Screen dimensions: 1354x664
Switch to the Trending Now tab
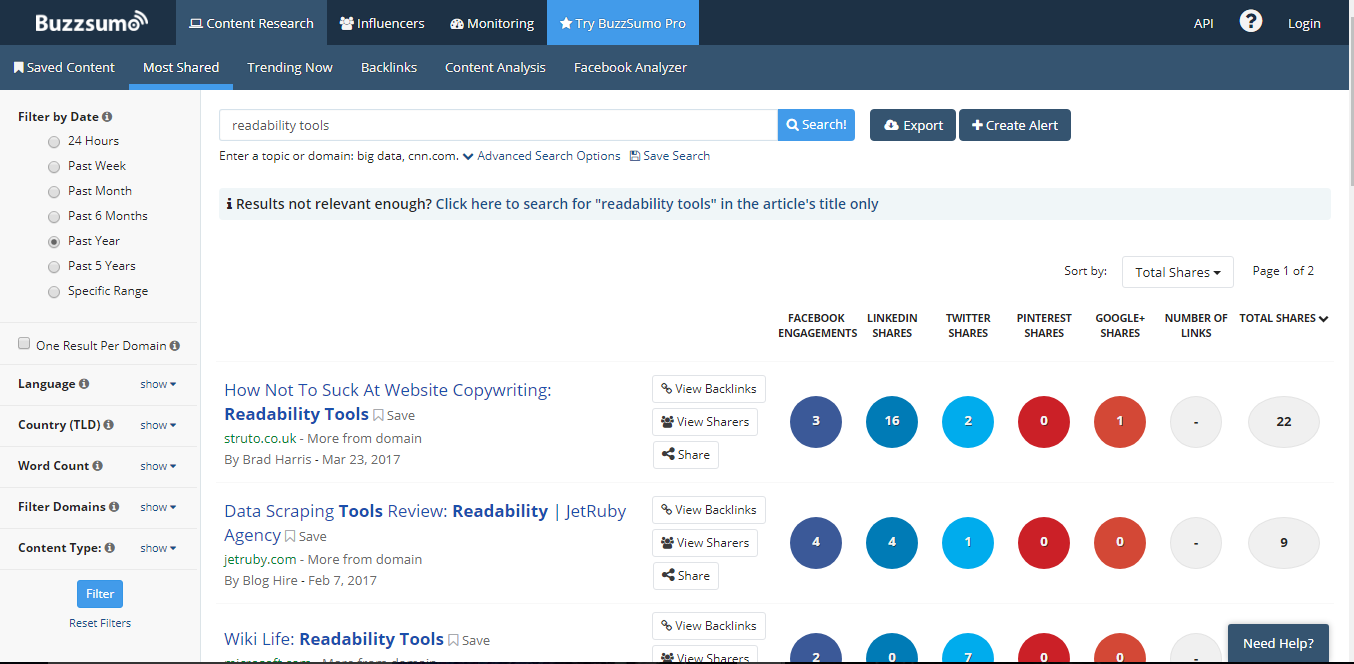pos(290,67)
